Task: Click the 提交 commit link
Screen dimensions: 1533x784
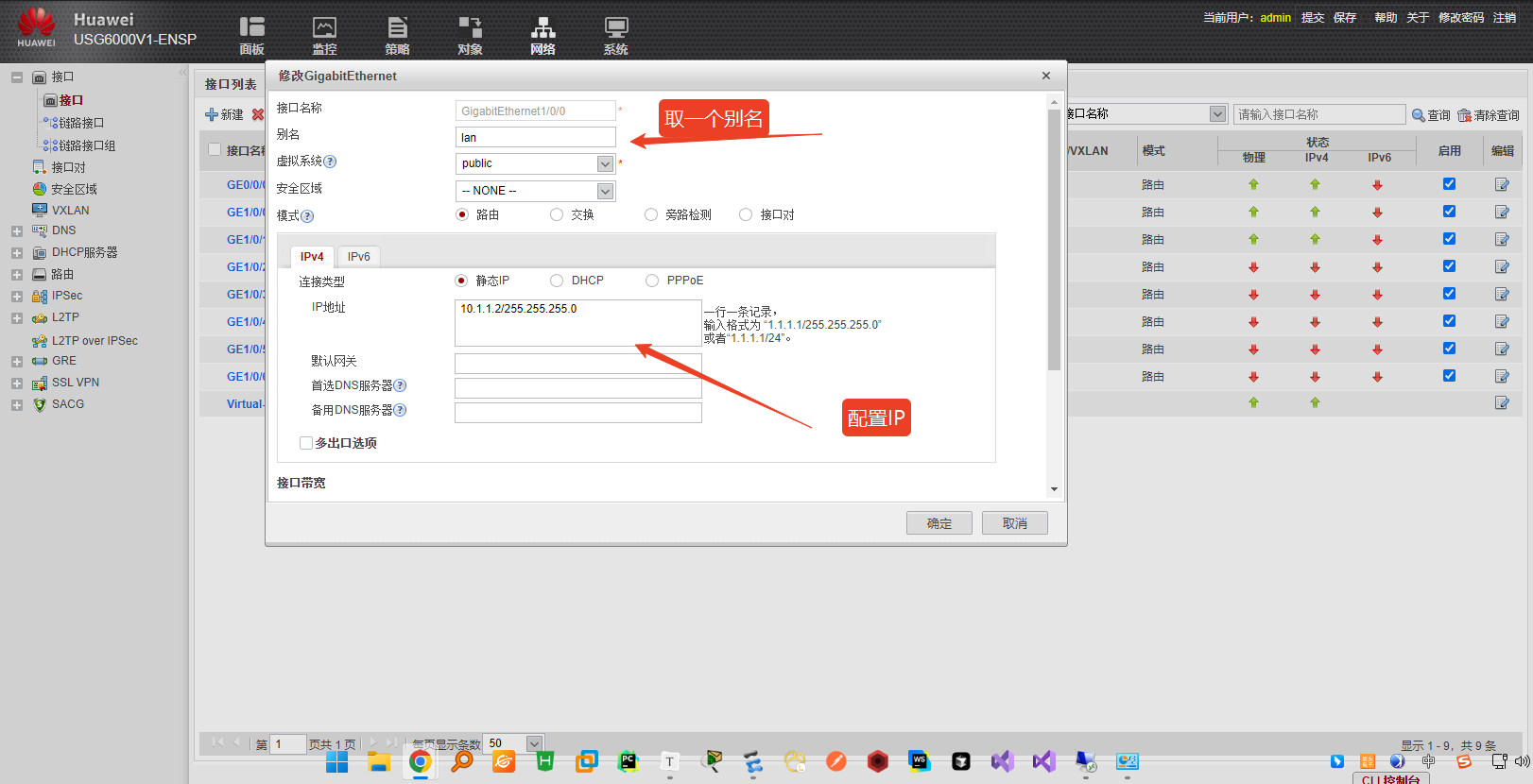Action: tap(1313, 18)
